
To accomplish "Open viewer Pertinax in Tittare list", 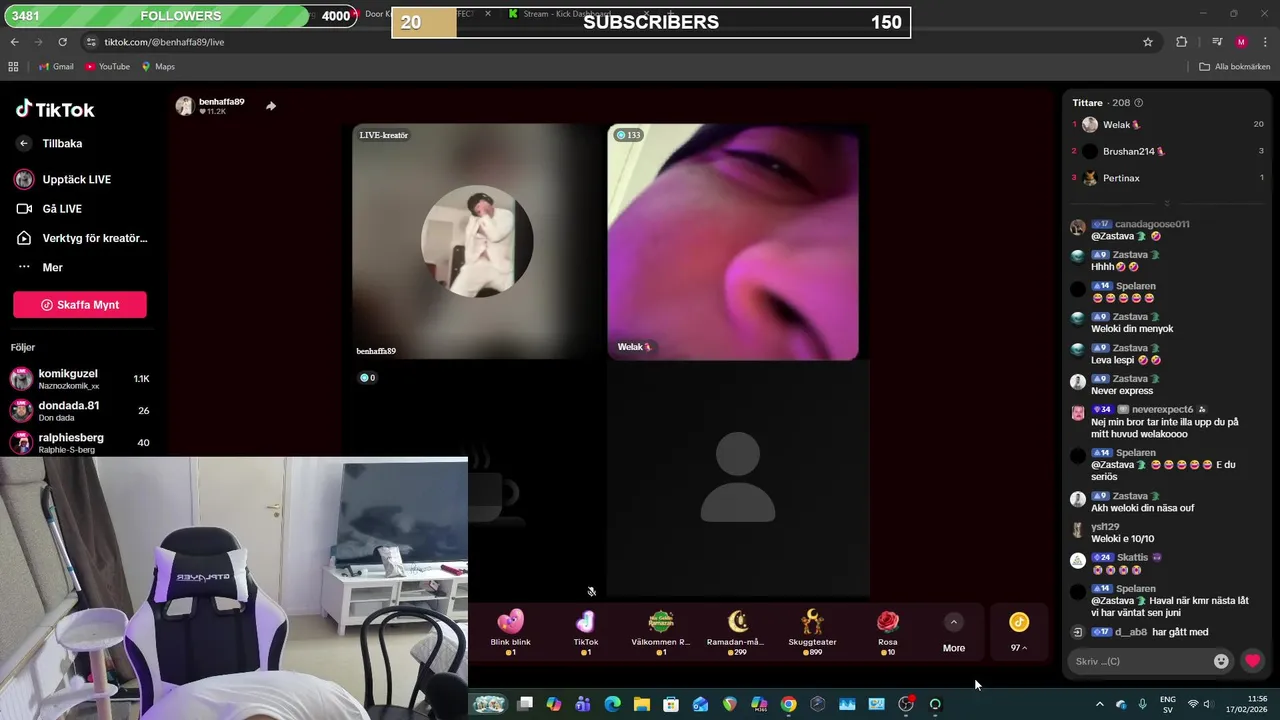I will click(x=1168, y=178).
